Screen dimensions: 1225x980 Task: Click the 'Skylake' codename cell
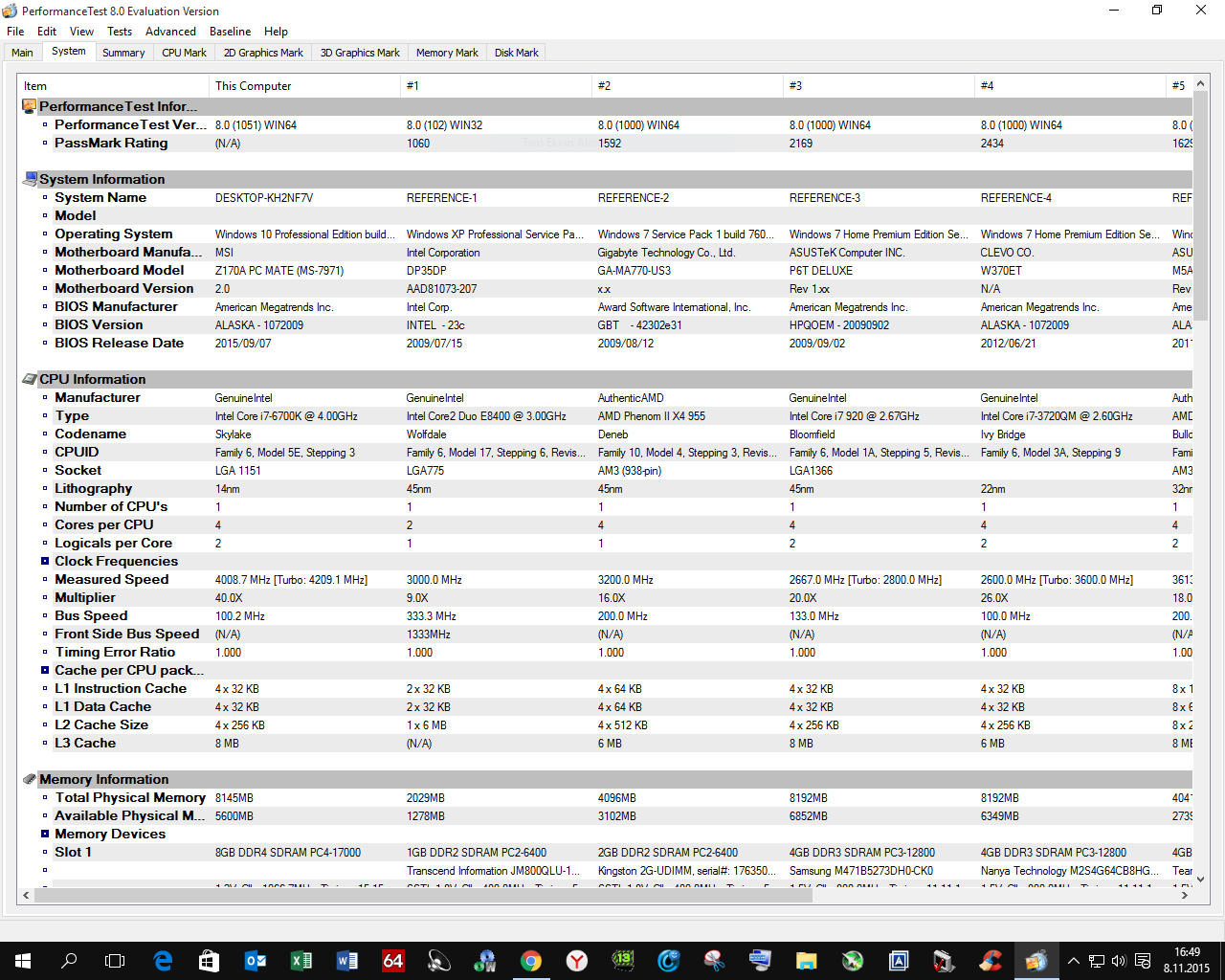pyautogui.click(x=234, y=434)
